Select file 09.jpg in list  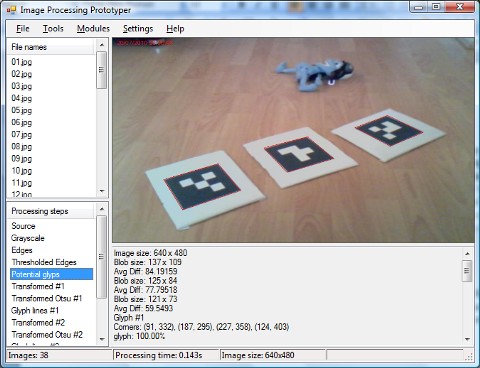(x=22, y=158)
